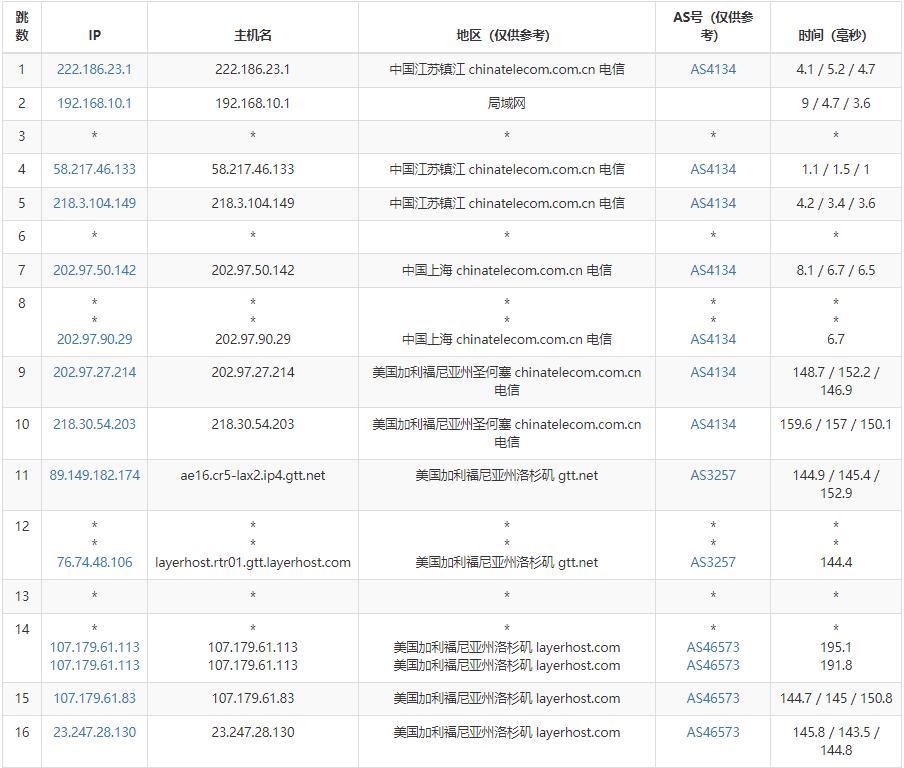Select hostname cell 202.97.50.142
Screen dimensions: 904x768
click(x=253, y=270)
